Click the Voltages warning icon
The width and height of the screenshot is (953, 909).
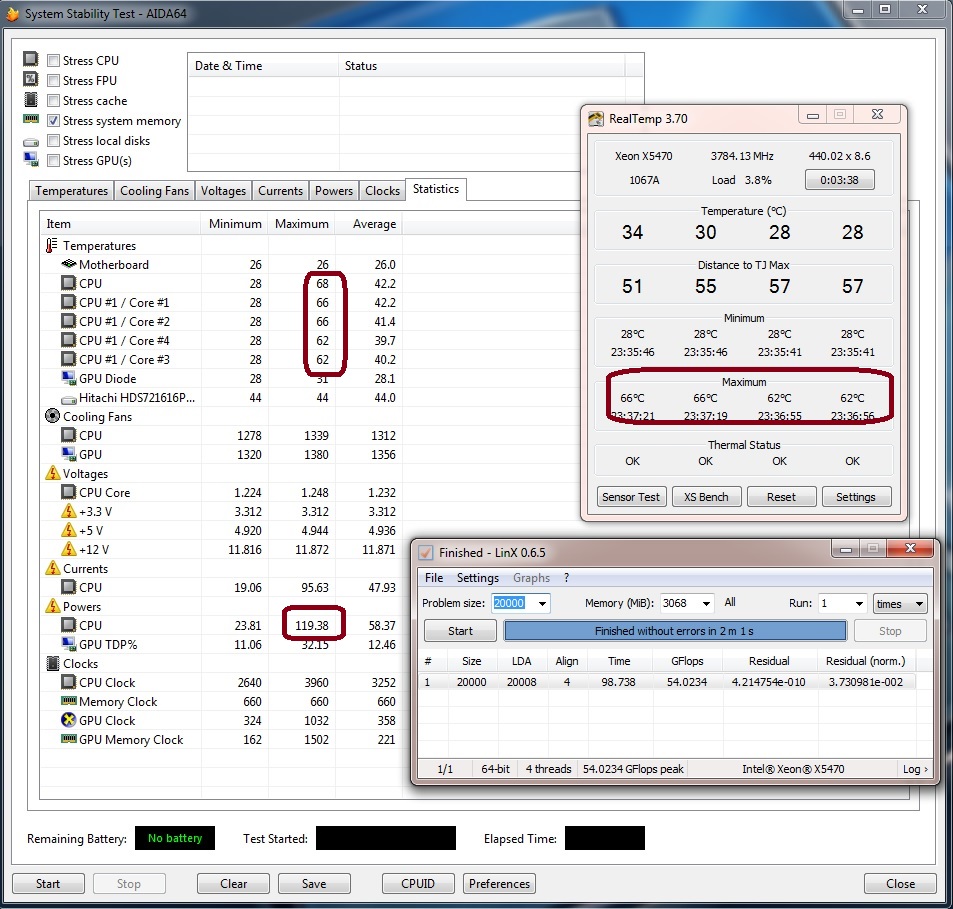click(x=52, y=473)
